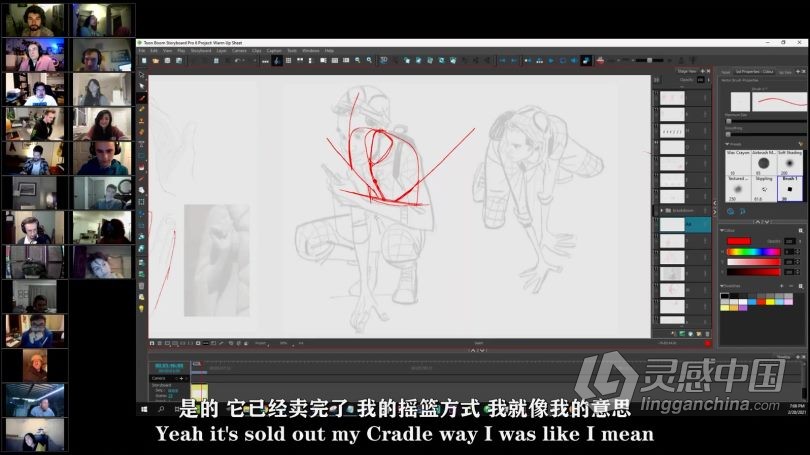
Task: Click the New project toolbar icon
Action: click(144, 60)
